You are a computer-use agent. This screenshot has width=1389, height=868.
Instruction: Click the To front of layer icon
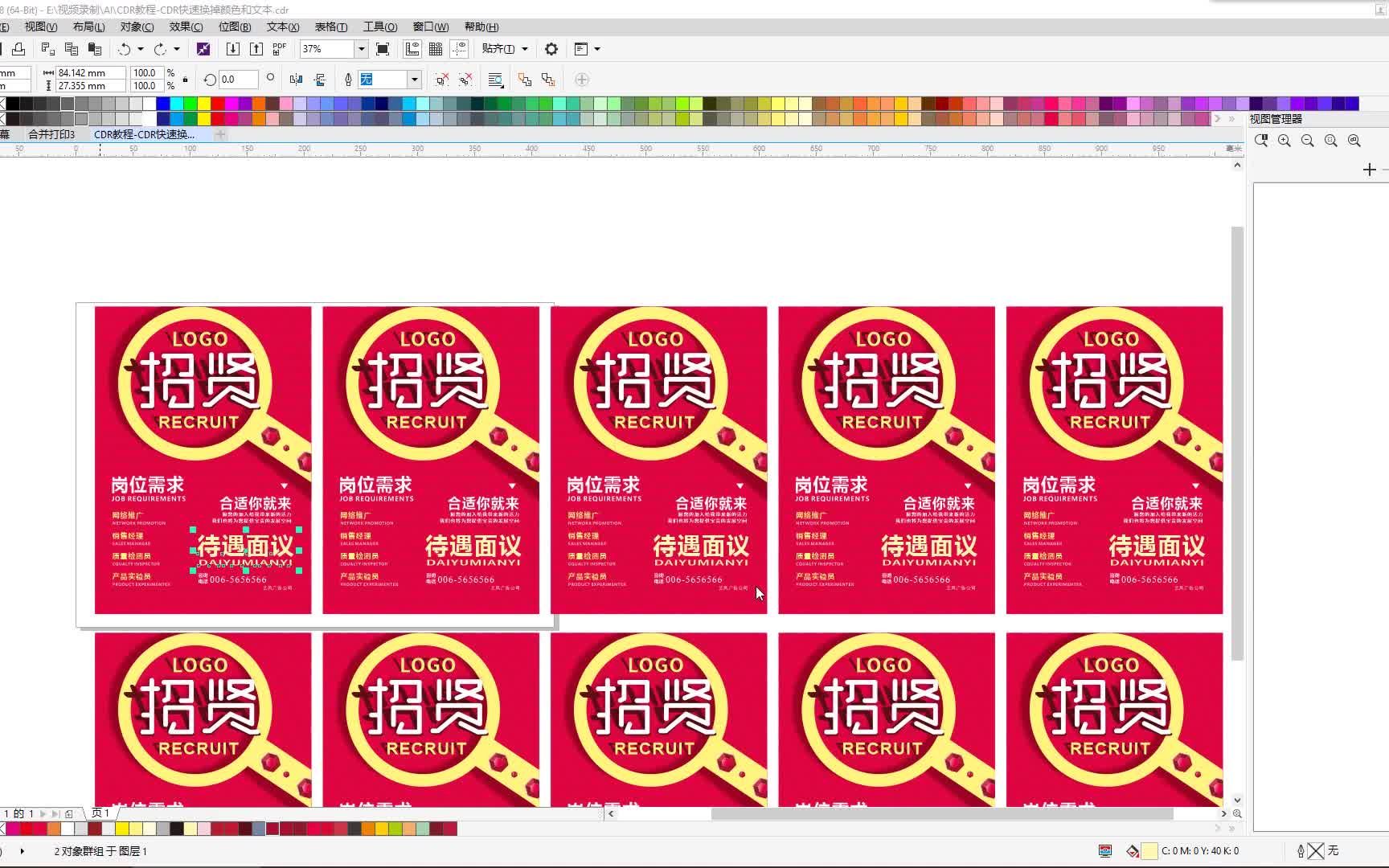tap(524, 80)
